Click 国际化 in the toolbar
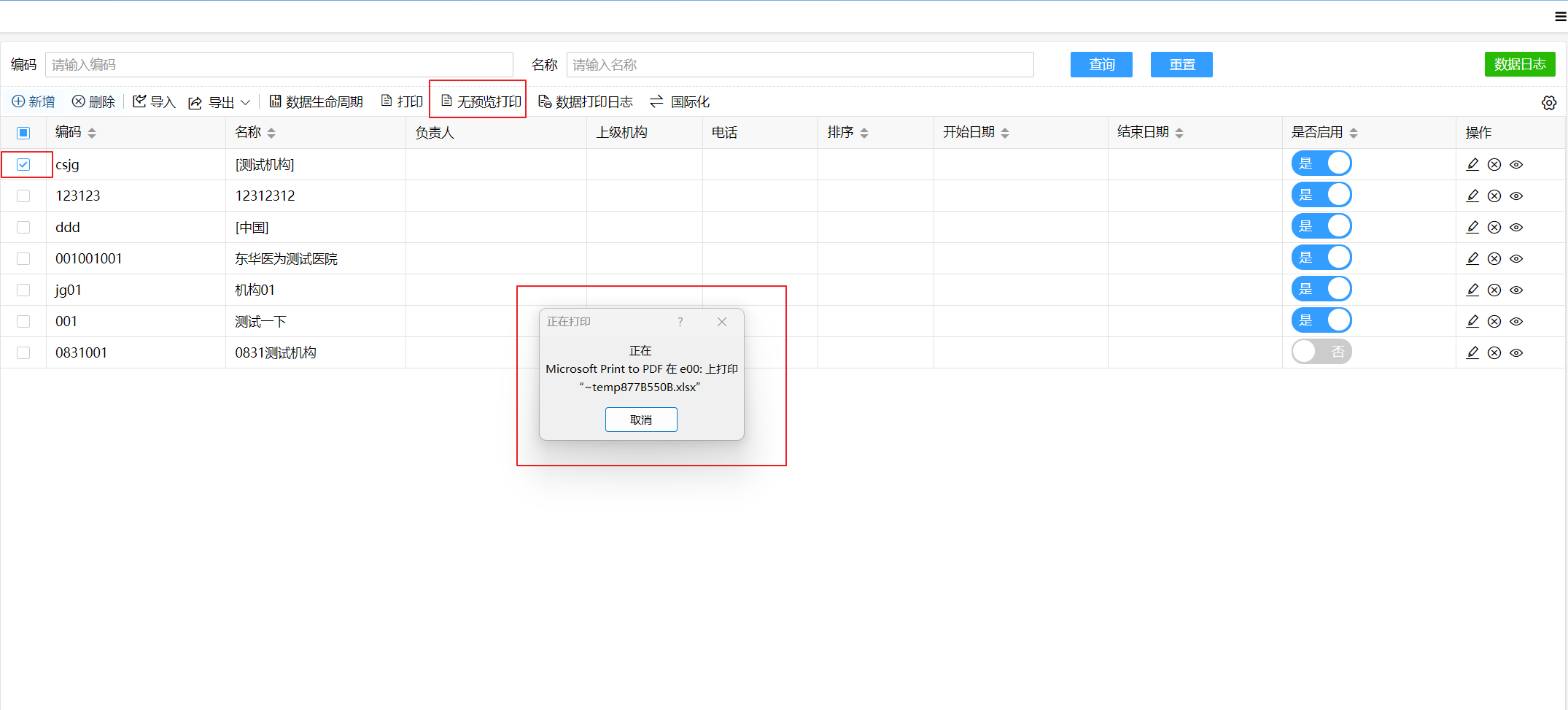The height and width of the screenshot is (710, 1568). [x=679, y=101]
